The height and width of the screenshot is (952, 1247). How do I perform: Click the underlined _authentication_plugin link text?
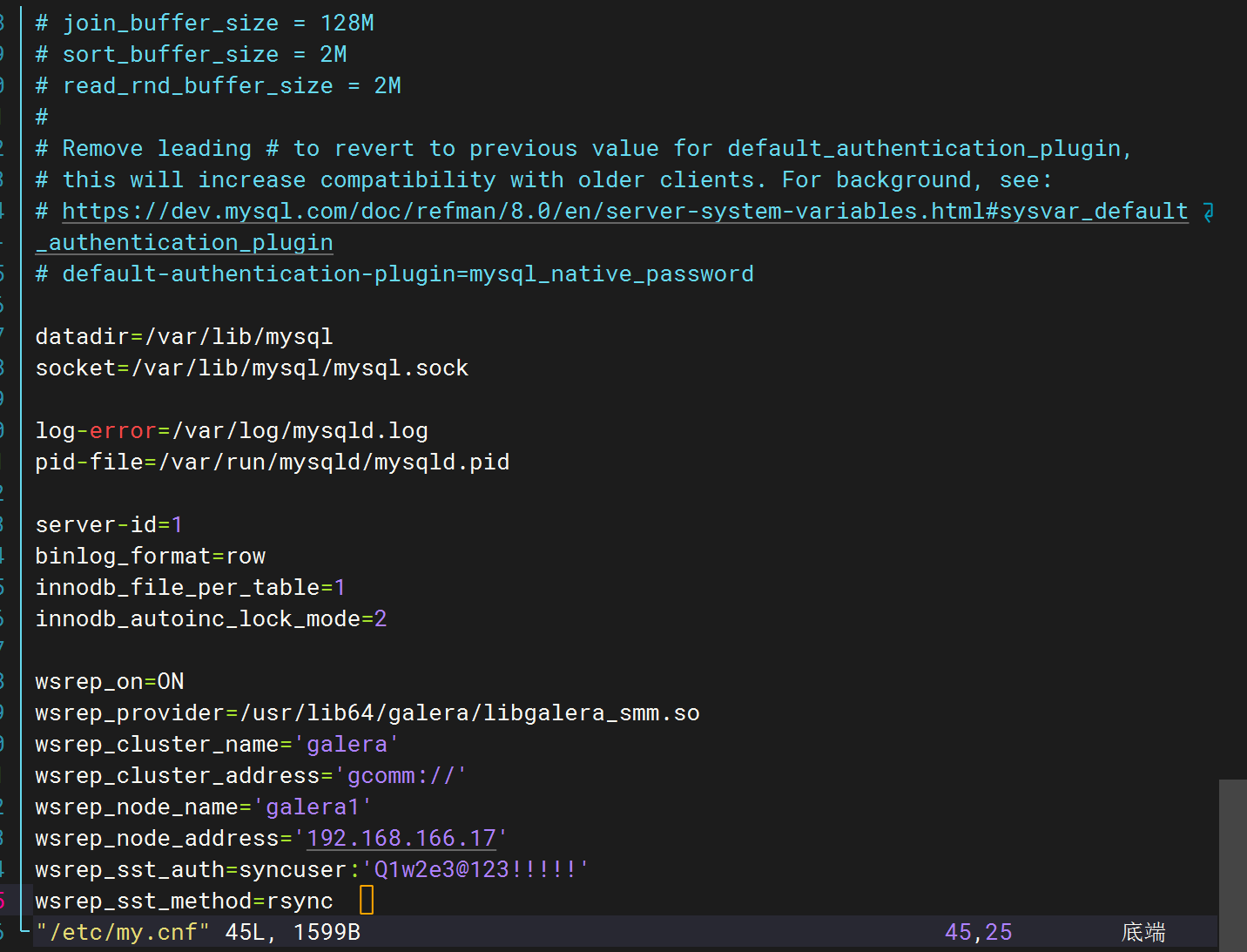click(183, 242)
